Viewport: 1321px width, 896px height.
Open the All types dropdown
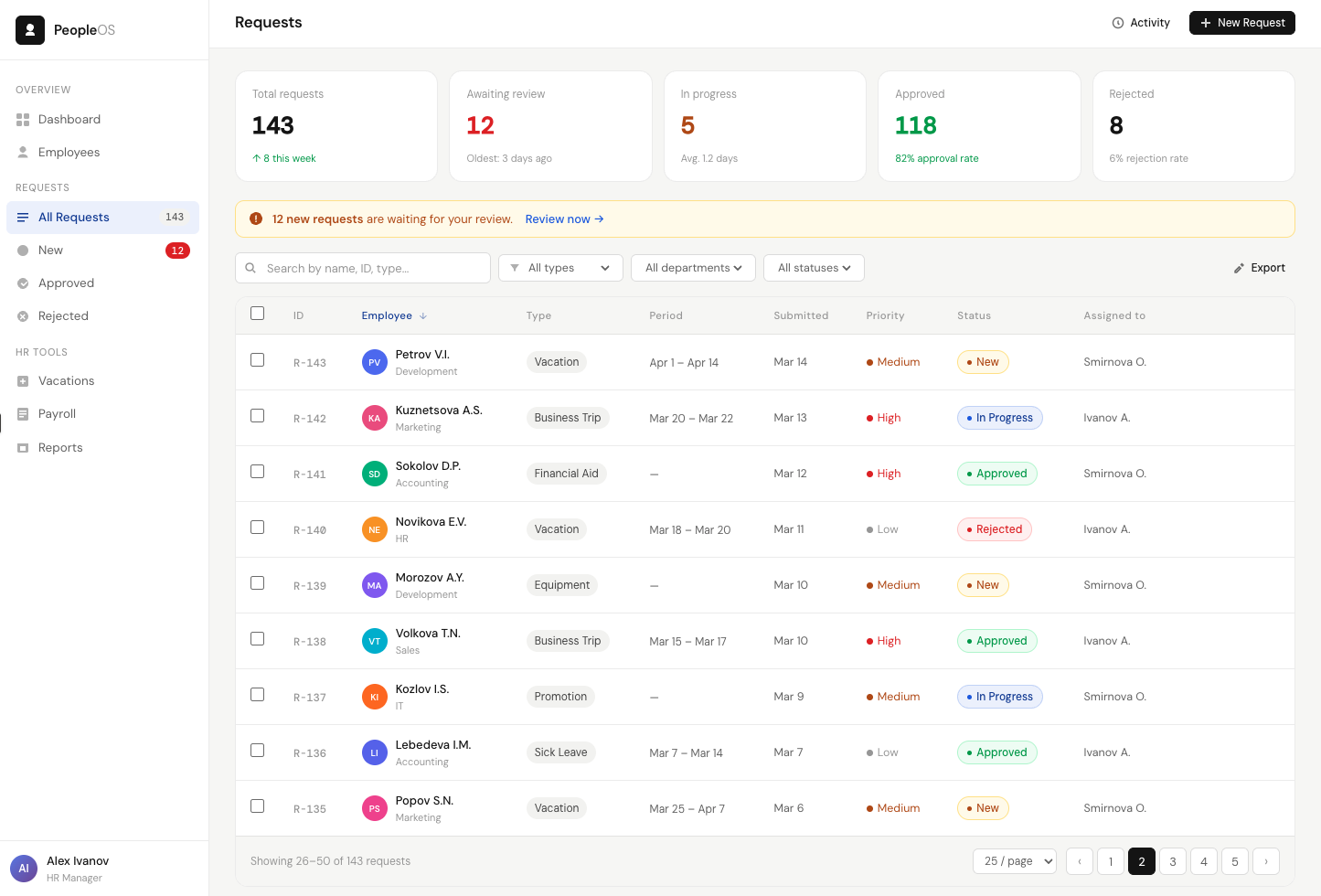(x=560, y=268)
